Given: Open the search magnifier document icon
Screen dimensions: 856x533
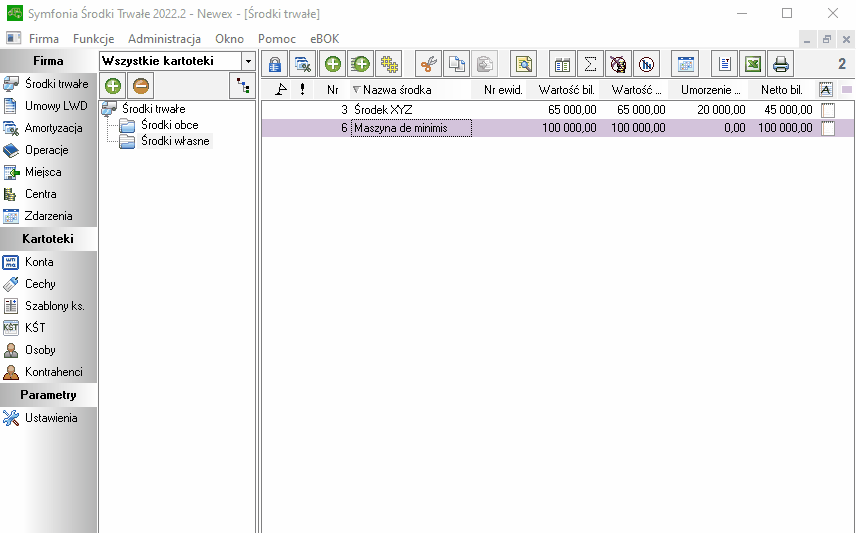Looking at the screenshot, I should point(524,64).
